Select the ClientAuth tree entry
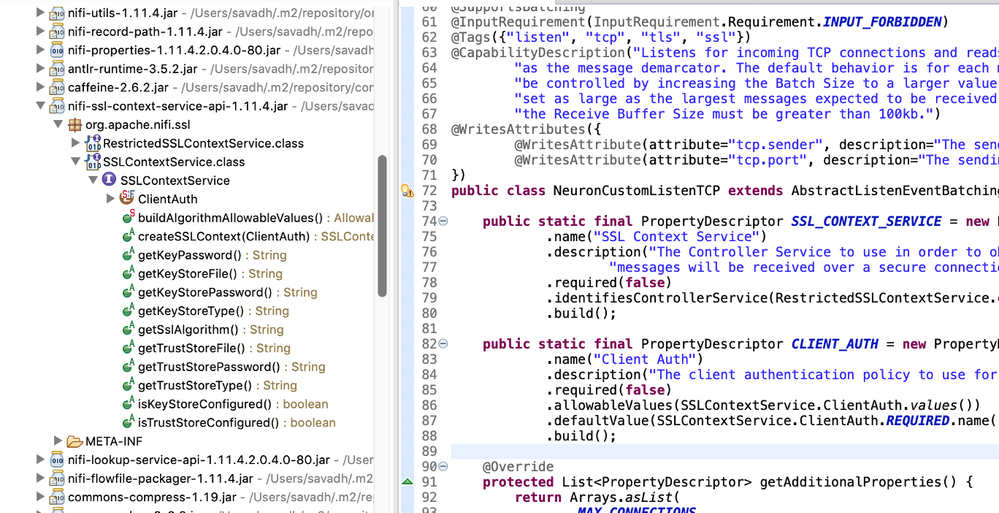Screen dimensions: 999x513 pyautogui.click(x=168, y=199)
